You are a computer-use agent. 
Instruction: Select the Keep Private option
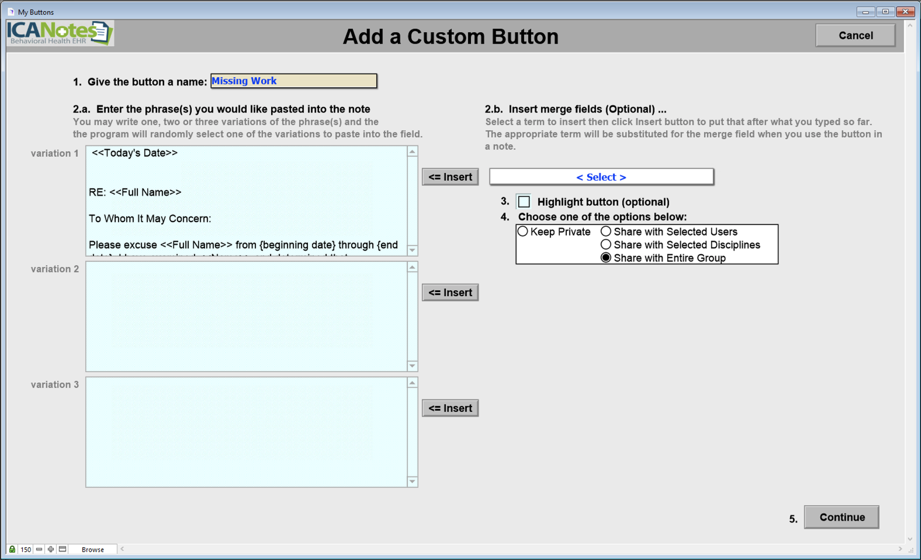[x=523, y=232]
